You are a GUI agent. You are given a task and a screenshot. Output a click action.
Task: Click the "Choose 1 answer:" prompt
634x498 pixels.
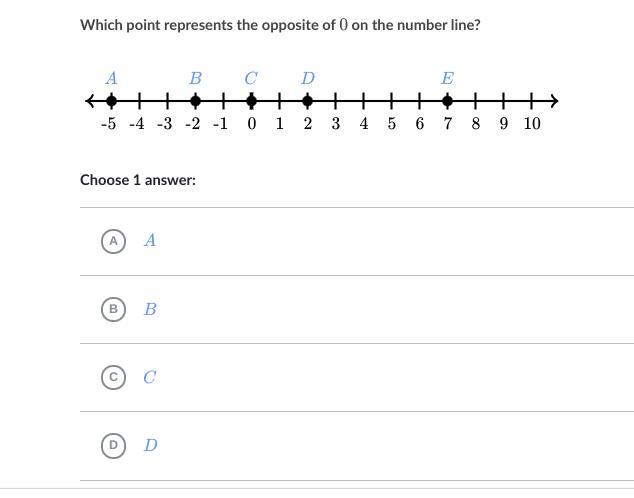click(138, 180)
